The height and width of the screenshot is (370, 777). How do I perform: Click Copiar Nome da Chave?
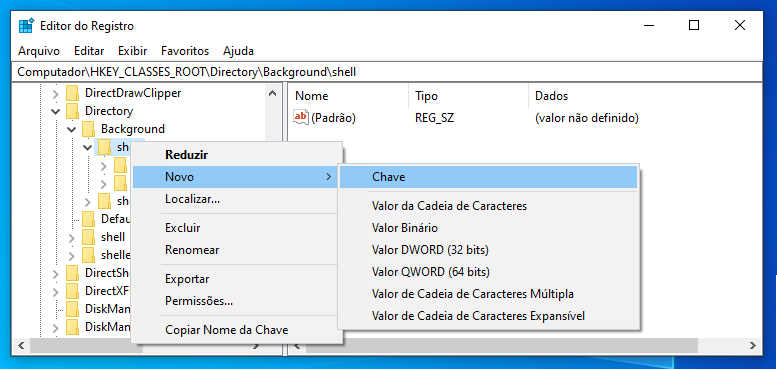coord(226,330)
